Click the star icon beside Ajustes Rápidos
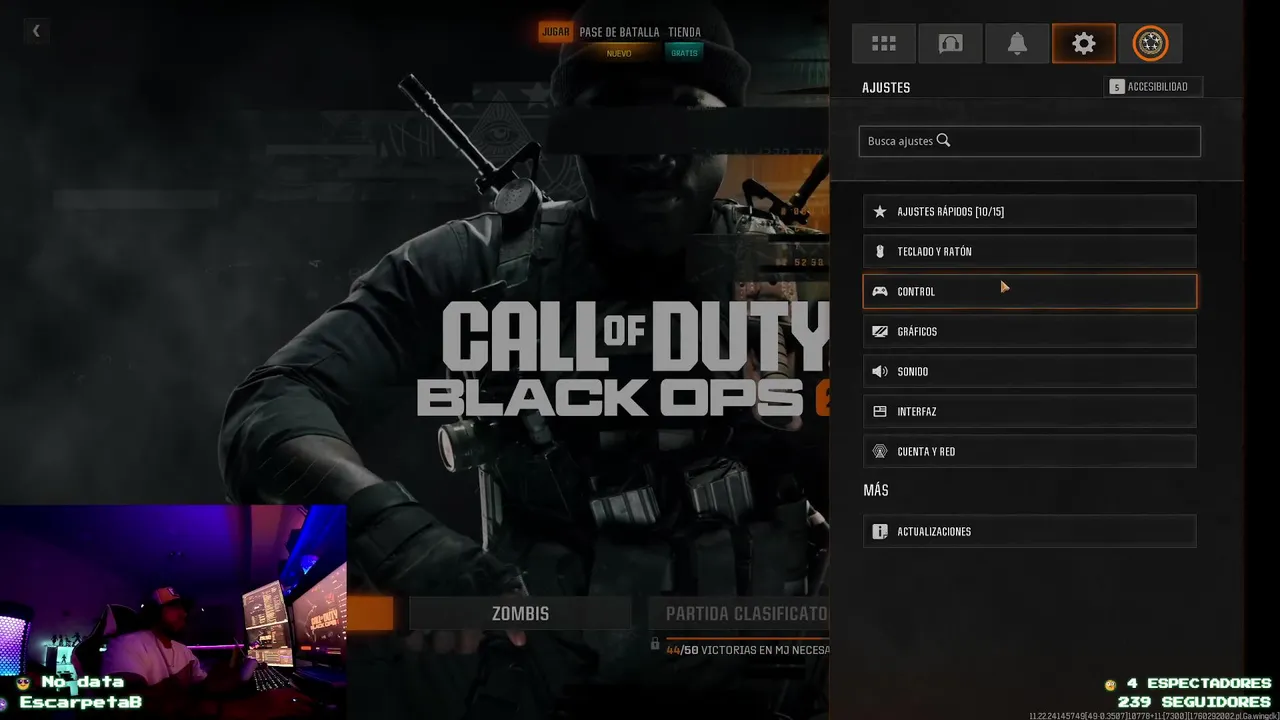This screenshot has height=720, width=1280. (880, 212)
